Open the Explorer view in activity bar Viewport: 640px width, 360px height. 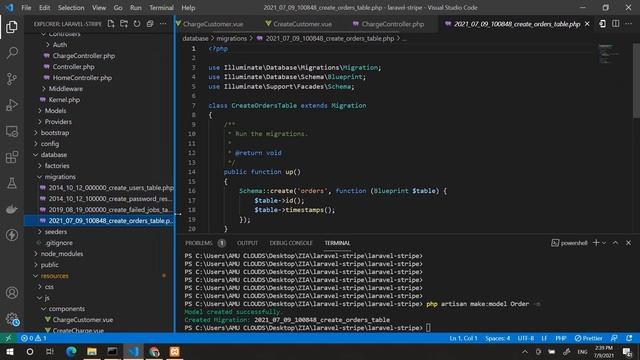point(12,27)
